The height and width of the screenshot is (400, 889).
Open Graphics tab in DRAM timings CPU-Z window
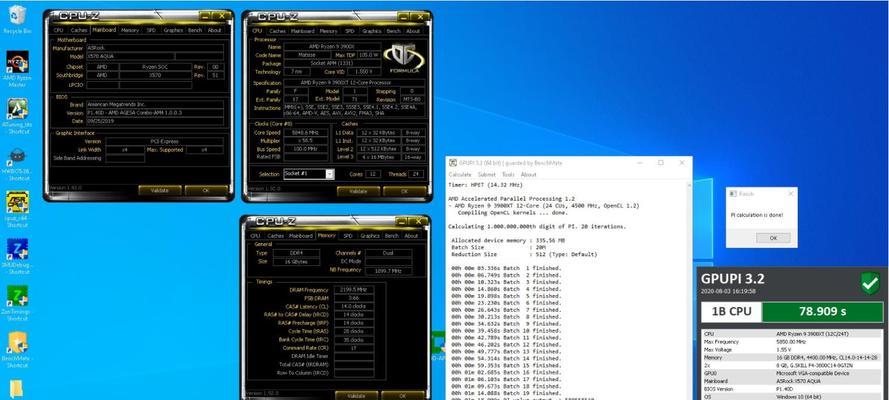[370, 236]
